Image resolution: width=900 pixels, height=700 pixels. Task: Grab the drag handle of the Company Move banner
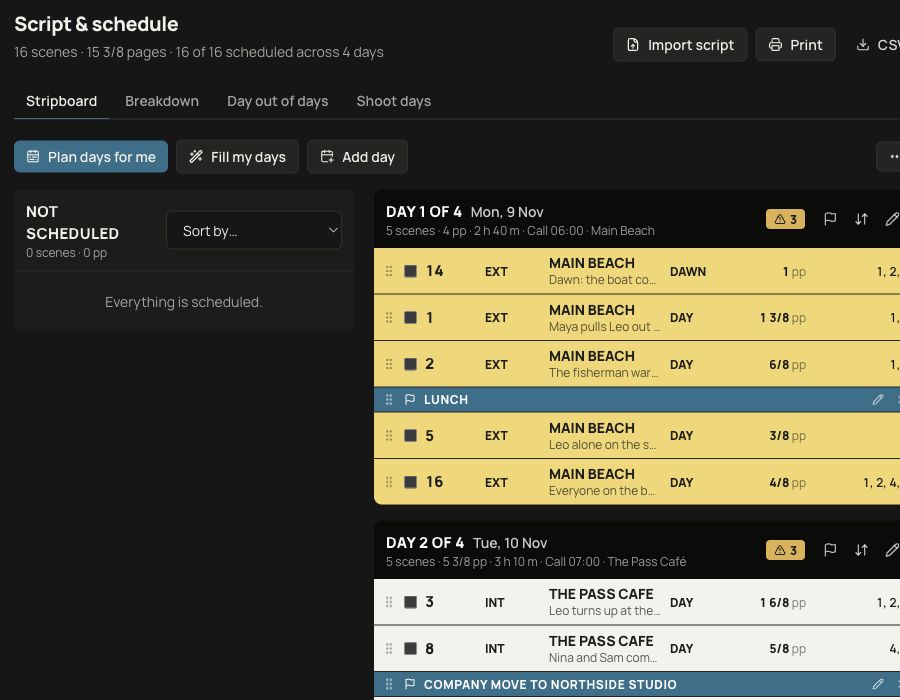389,684
